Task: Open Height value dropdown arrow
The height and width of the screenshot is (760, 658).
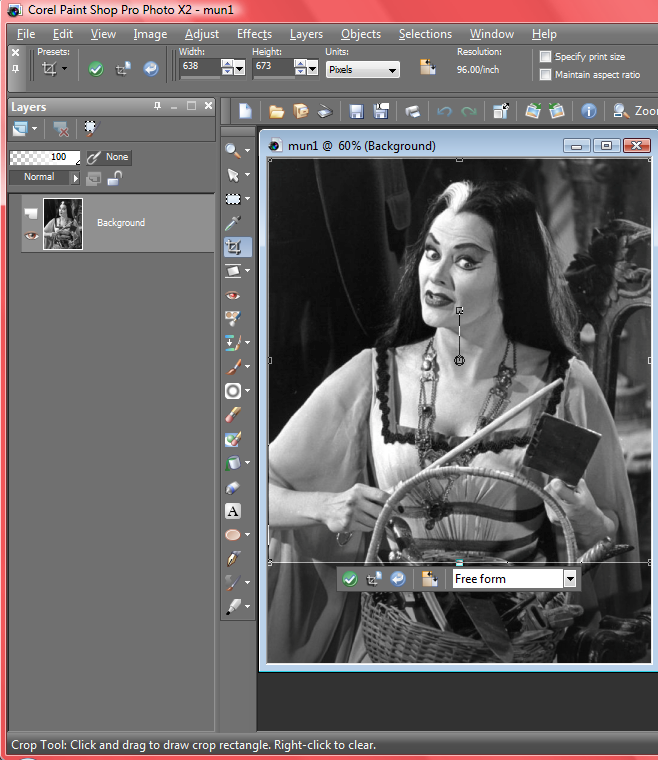Action: (x=313, y=70)
